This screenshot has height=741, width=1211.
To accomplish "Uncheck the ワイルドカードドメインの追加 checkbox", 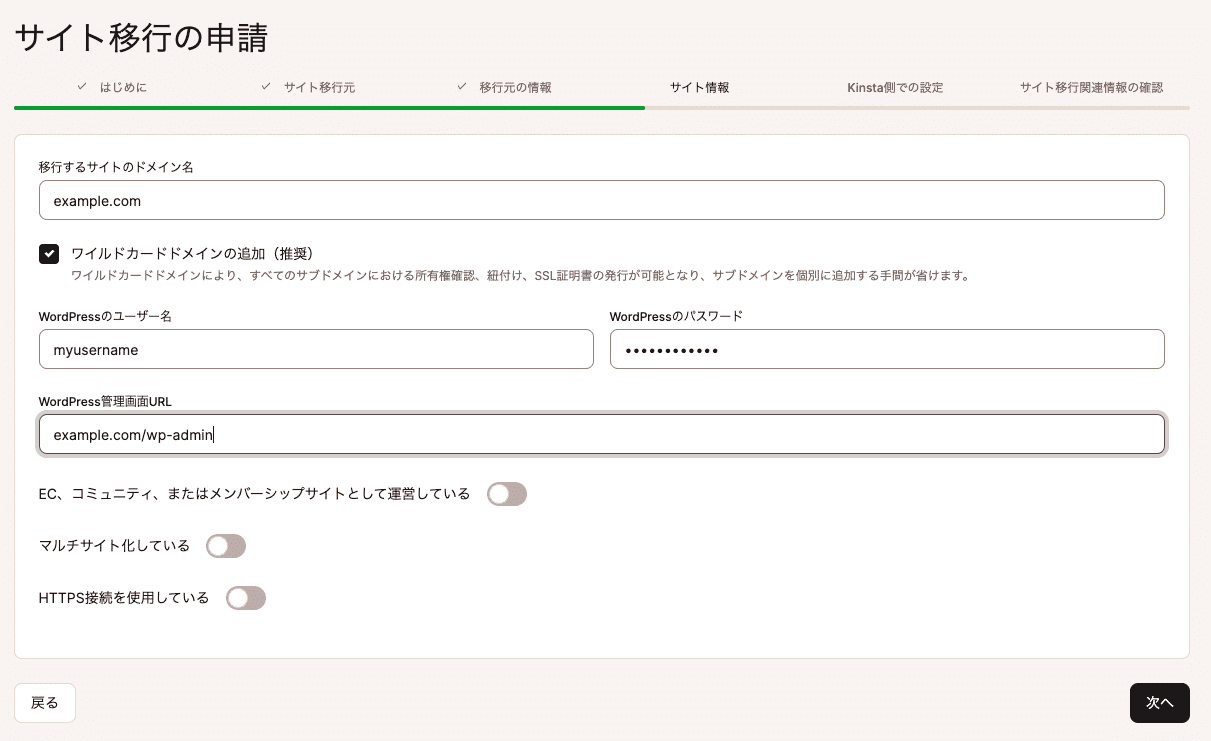I will click(49, 254).
